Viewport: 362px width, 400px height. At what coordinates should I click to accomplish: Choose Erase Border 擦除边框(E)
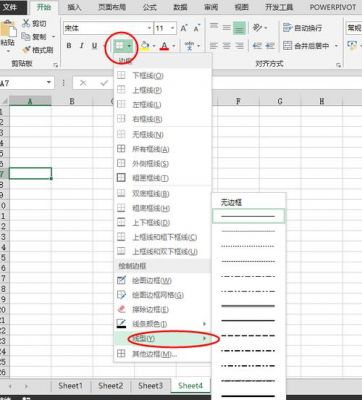pyautogui.click(x=163, y=310)
